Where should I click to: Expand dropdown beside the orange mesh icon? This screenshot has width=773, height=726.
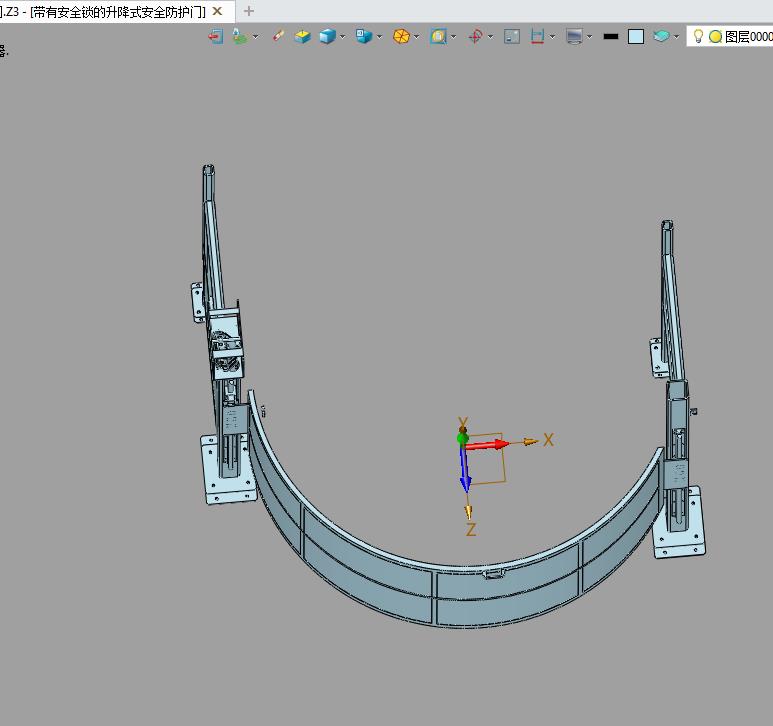pyautogui.click(x=417, y=36)
